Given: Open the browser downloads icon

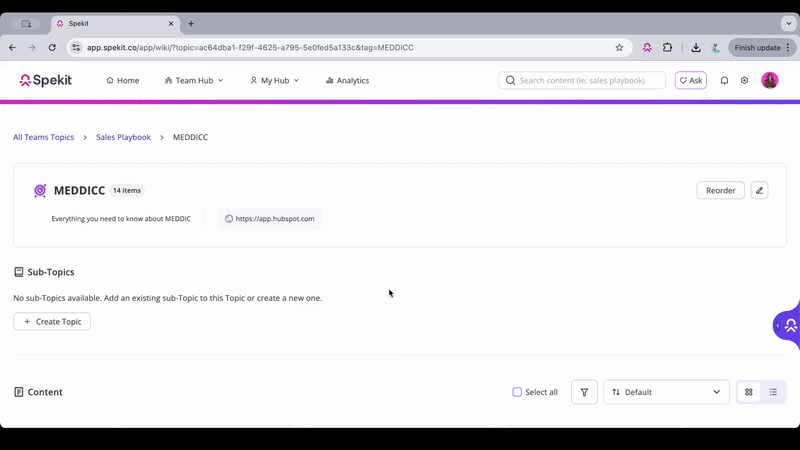Looking at the screenshot, I should click(x=696, y=47).
